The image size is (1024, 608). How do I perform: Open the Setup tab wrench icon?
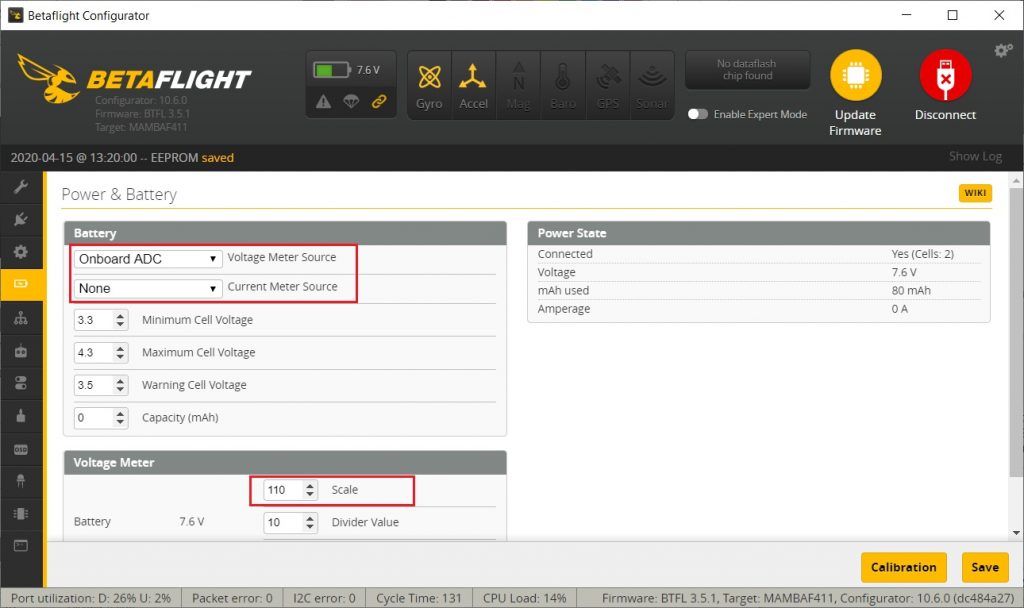pyautogui.click(x=21, y=187)
